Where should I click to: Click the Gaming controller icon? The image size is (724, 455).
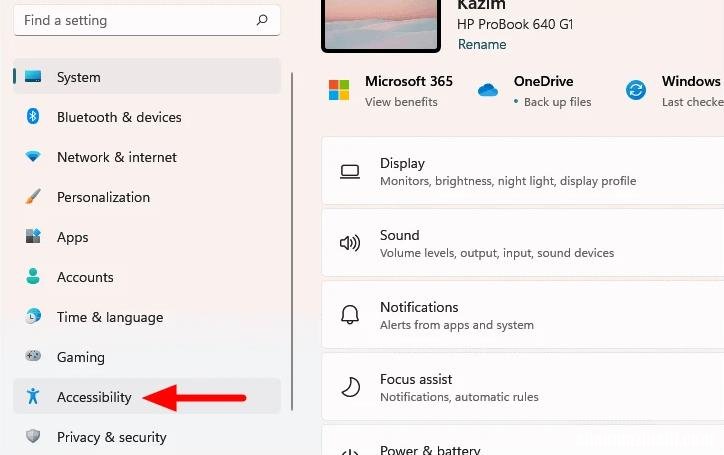point(33,356)
